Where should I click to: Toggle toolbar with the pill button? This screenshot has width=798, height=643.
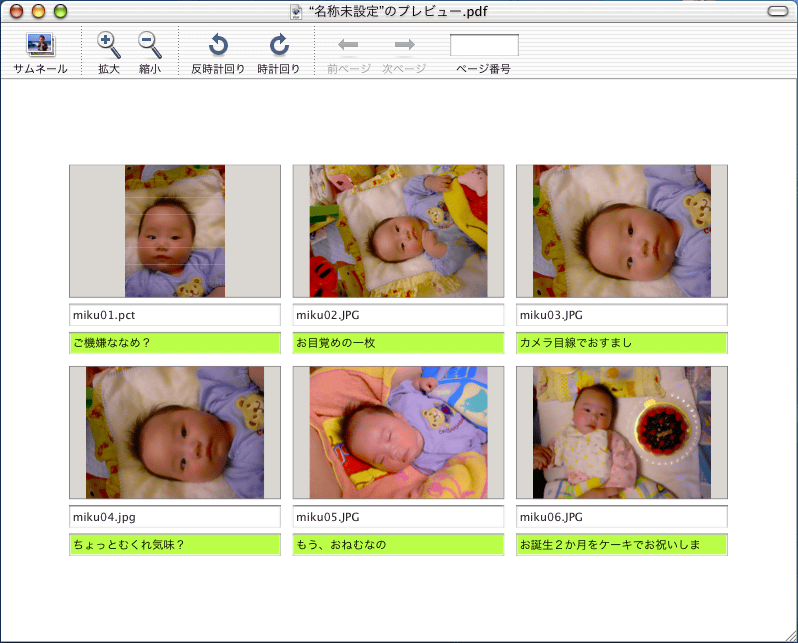point(777,11)
